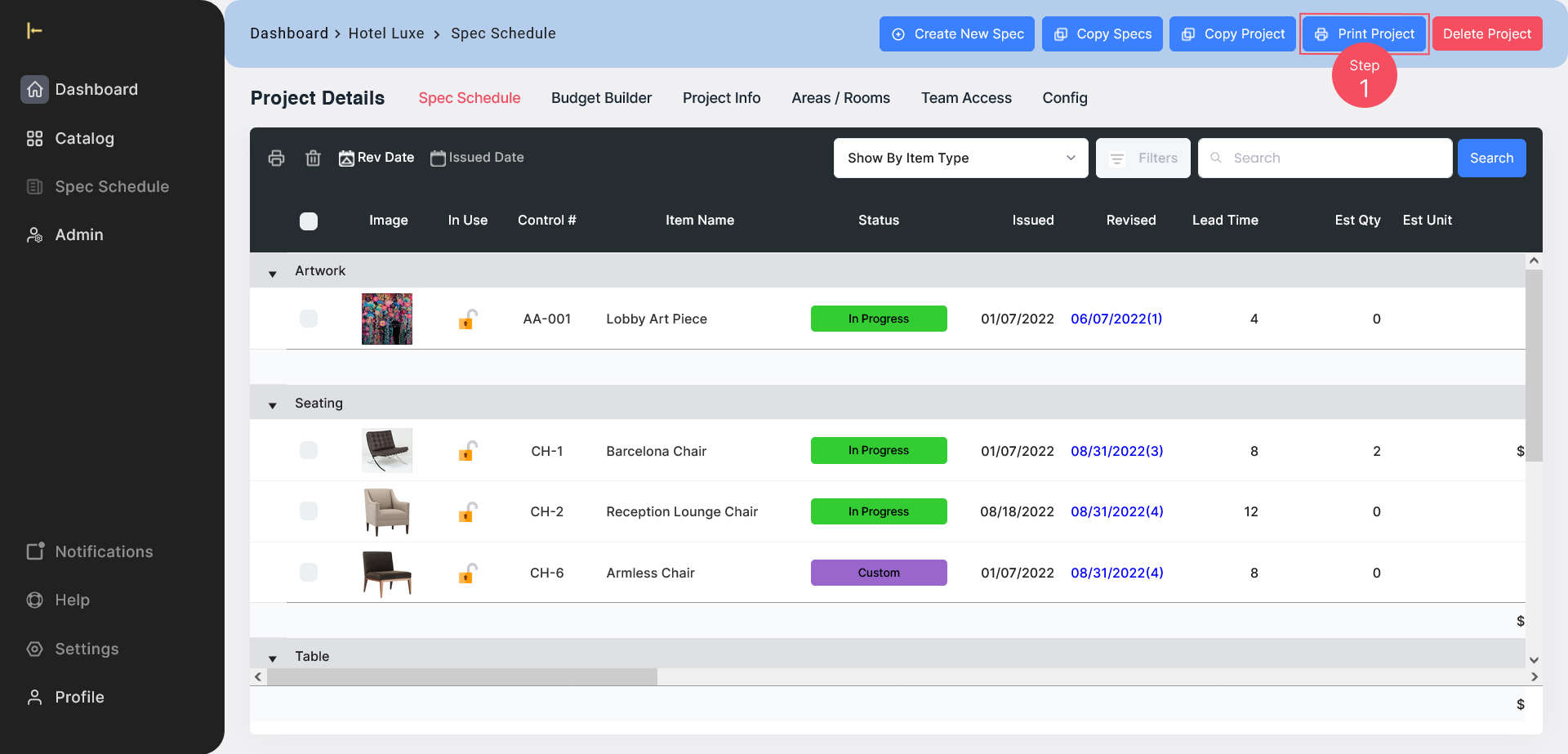This screenshot has height=754, width=1568.
Task: Open the Settings gear icon
Action: [34, 649]
